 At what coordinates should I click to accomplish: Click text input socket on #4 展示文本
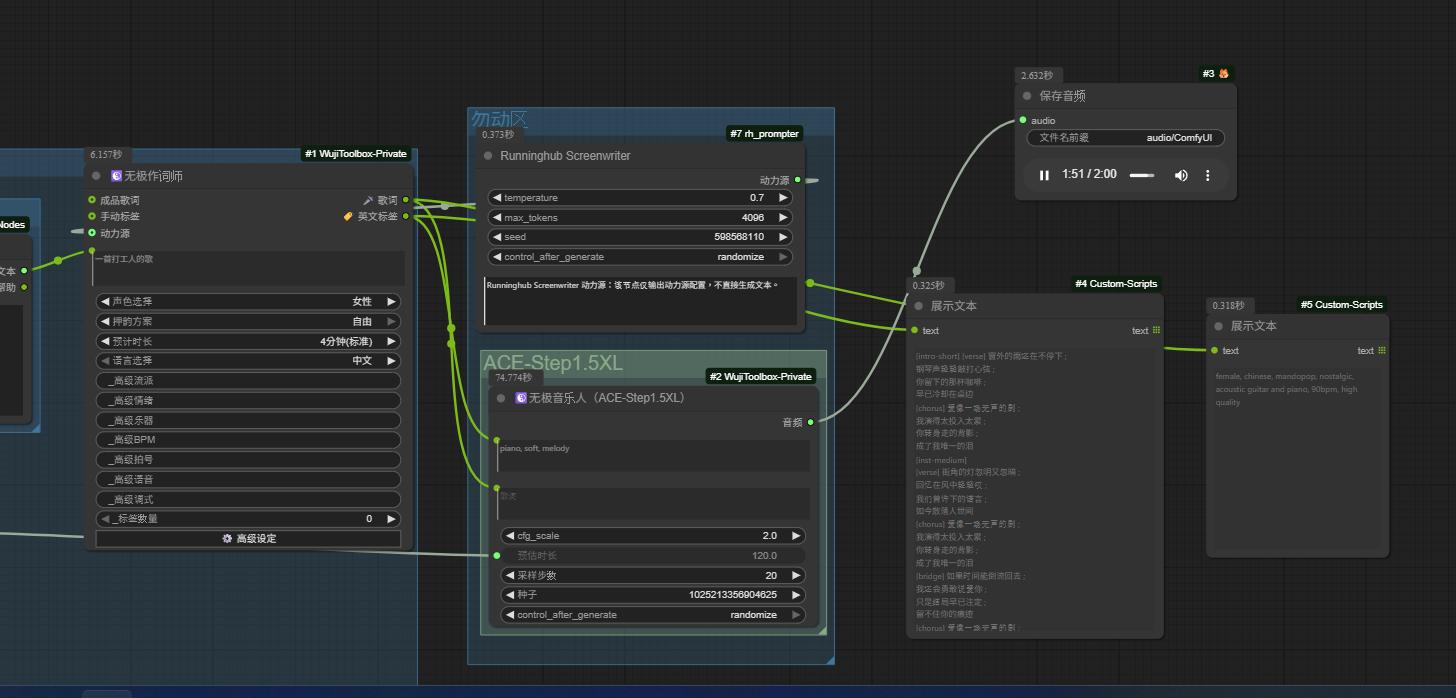(914, 330)
